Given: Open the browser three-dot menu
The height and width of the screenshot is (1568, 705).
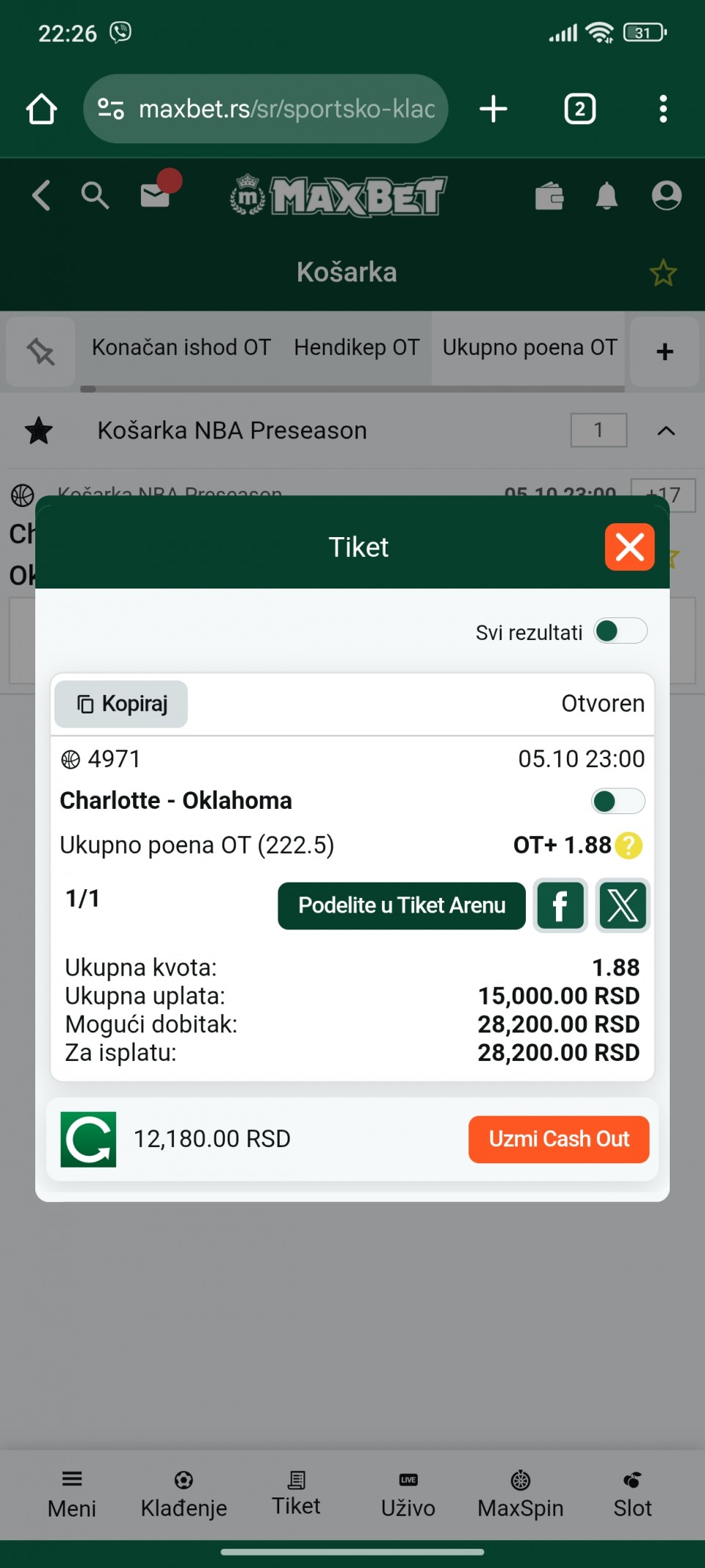Looking at the screenshot, I should 663,109.
